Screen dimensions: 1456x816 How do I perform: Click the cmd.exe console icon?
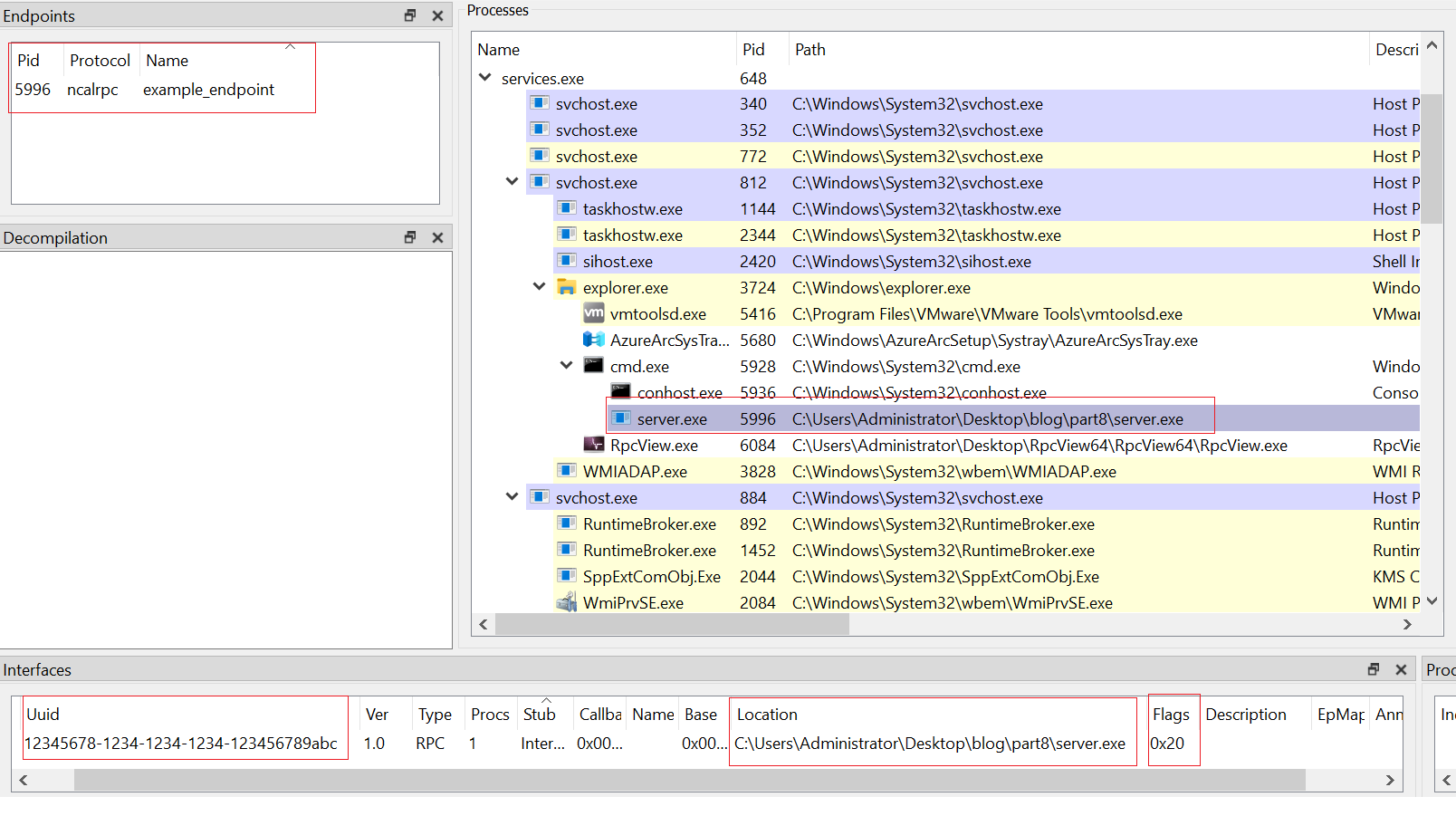coord(594,366)
